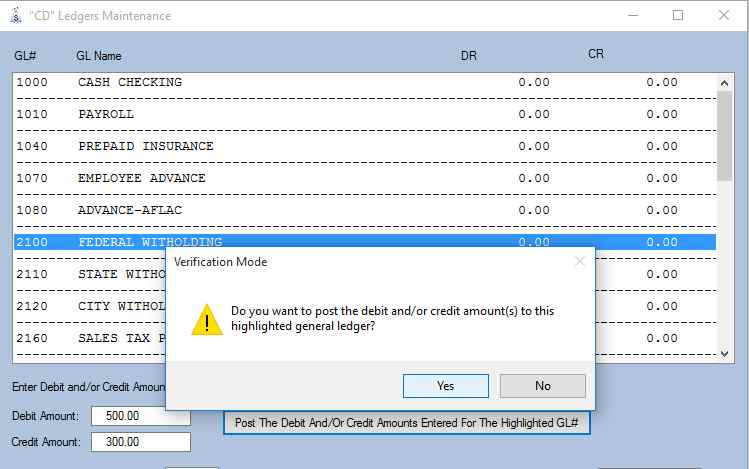The image size is (749, 469).
Task: Click the CR value in PAYROLL row
Action: [x=662, y=114]
